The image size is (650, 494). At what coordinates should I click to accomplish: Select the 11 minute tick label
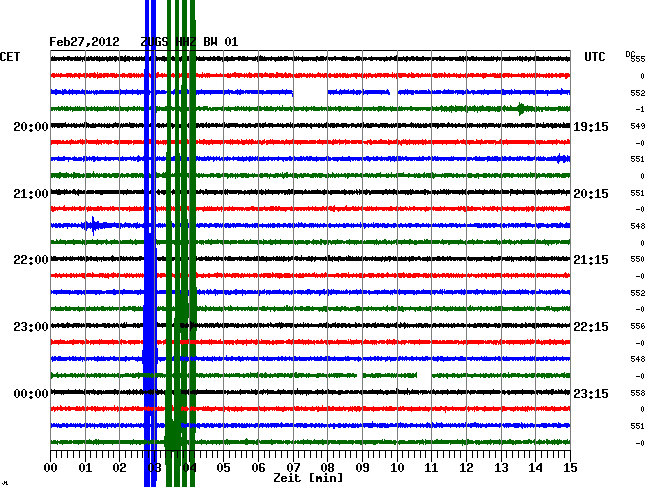(432, 468)
